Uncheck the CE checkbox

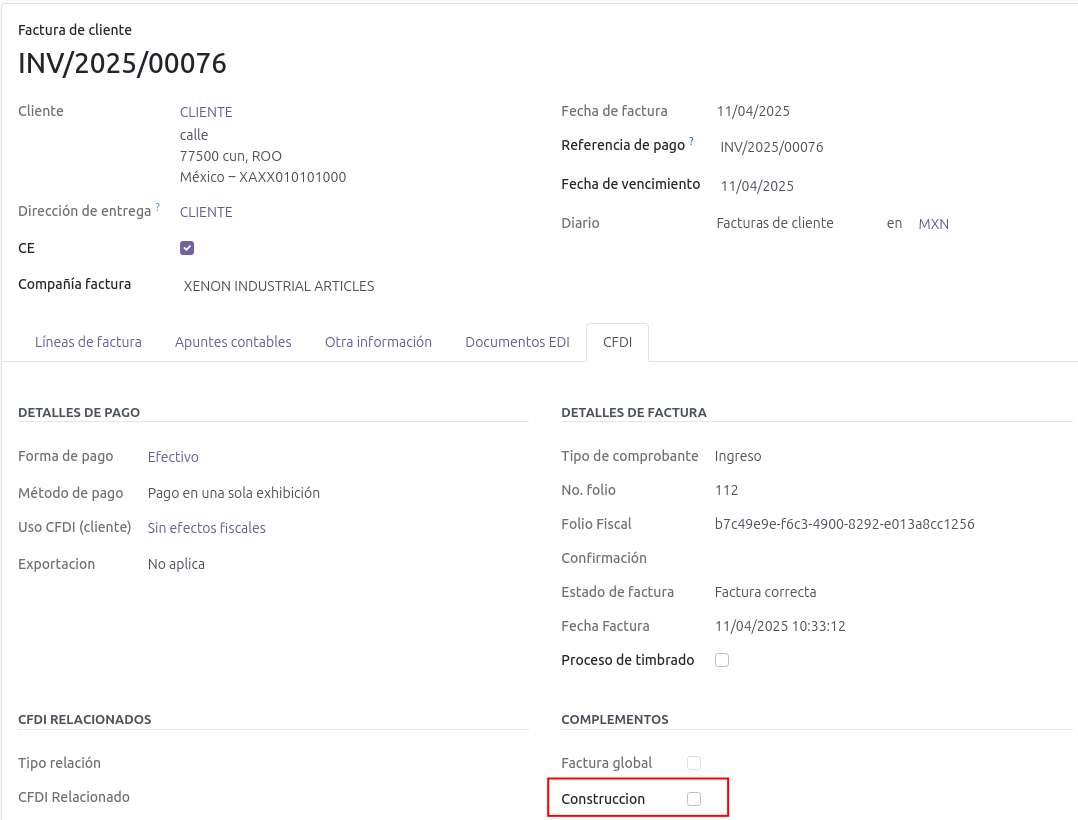click(187, 248)
